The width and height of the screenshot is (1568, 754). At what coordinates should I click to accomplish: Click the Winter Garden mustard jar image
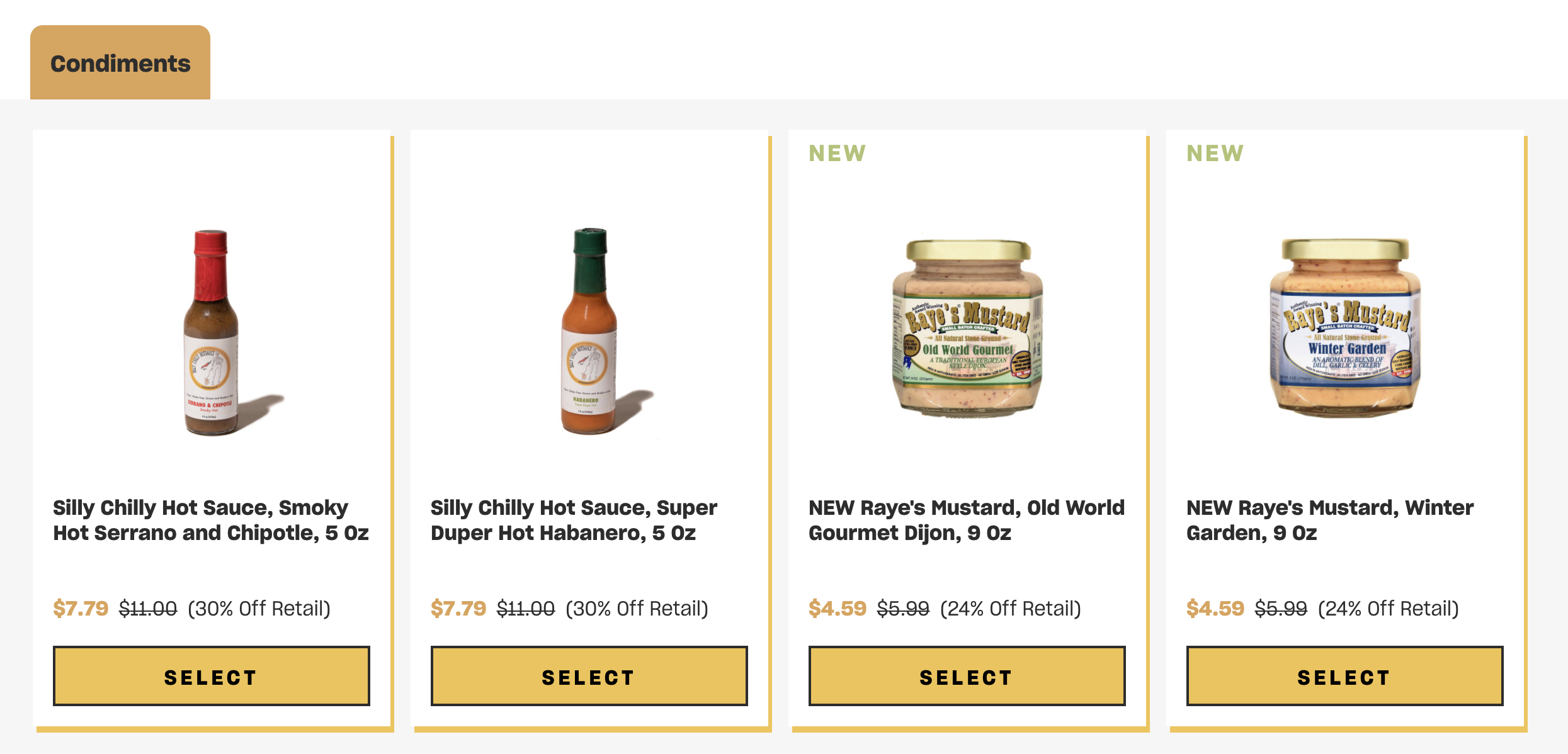pyautogui.click(x=1345, y=327)
